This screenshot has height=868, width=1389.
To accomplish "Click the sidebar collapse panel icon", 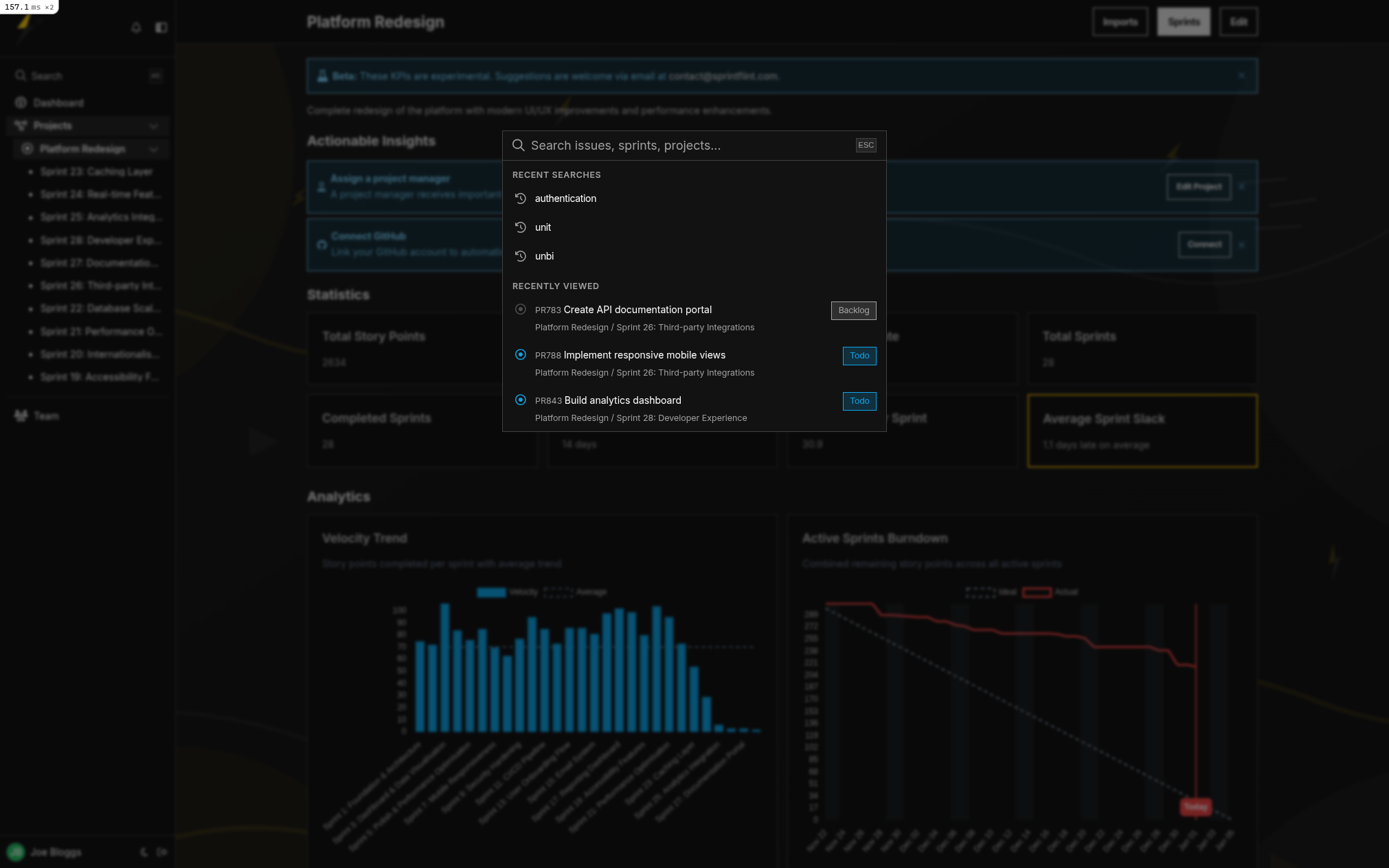I will point(161,27).
